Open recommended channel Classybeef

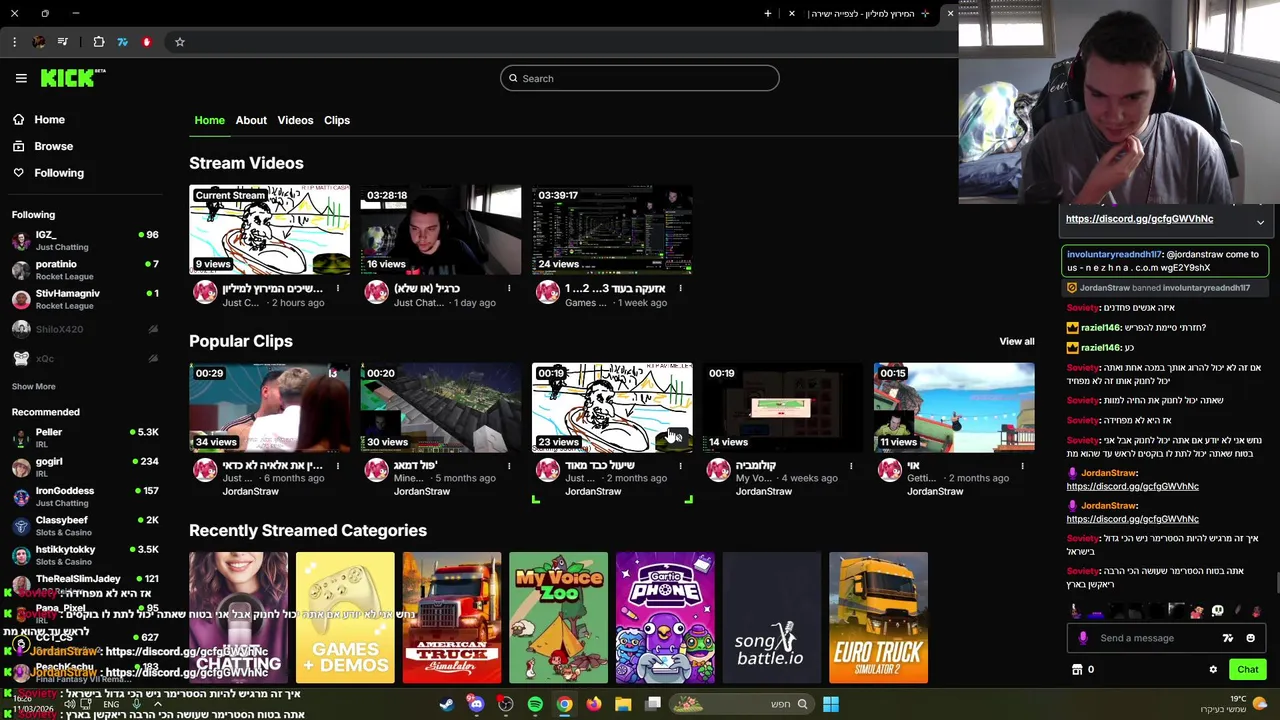85,526
